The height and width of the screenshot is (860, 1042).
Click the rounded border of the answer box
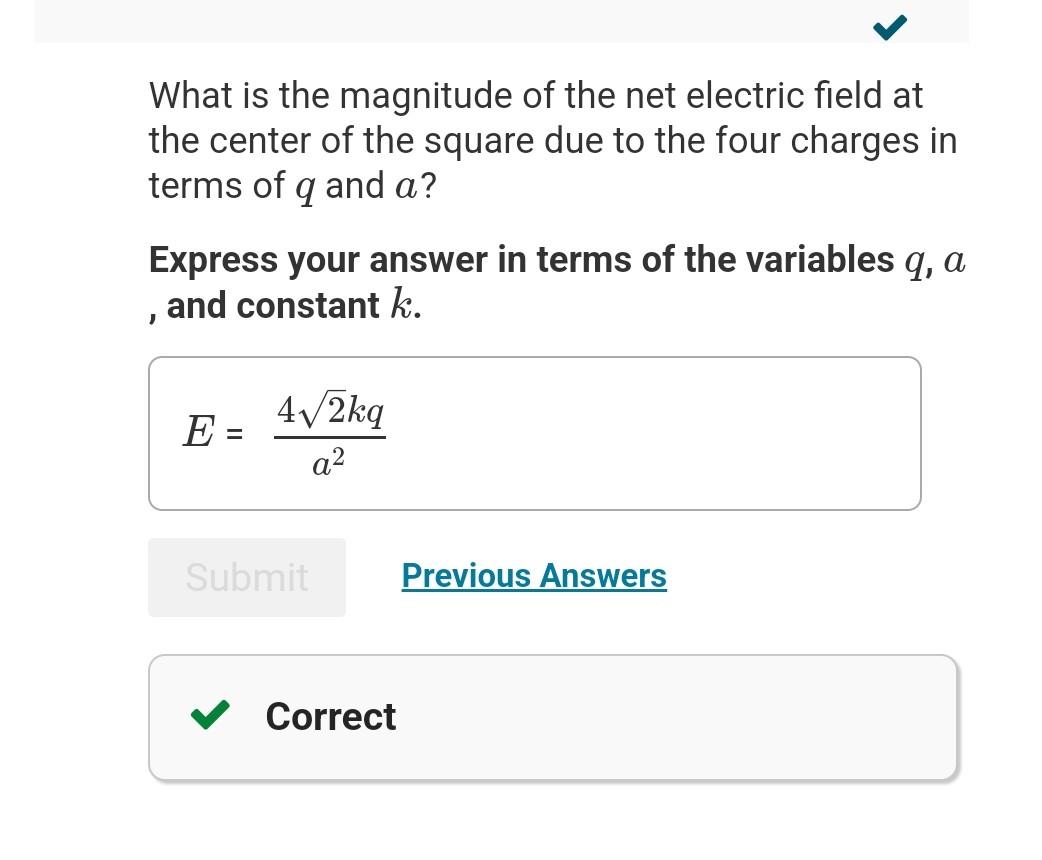coord(535,357)
